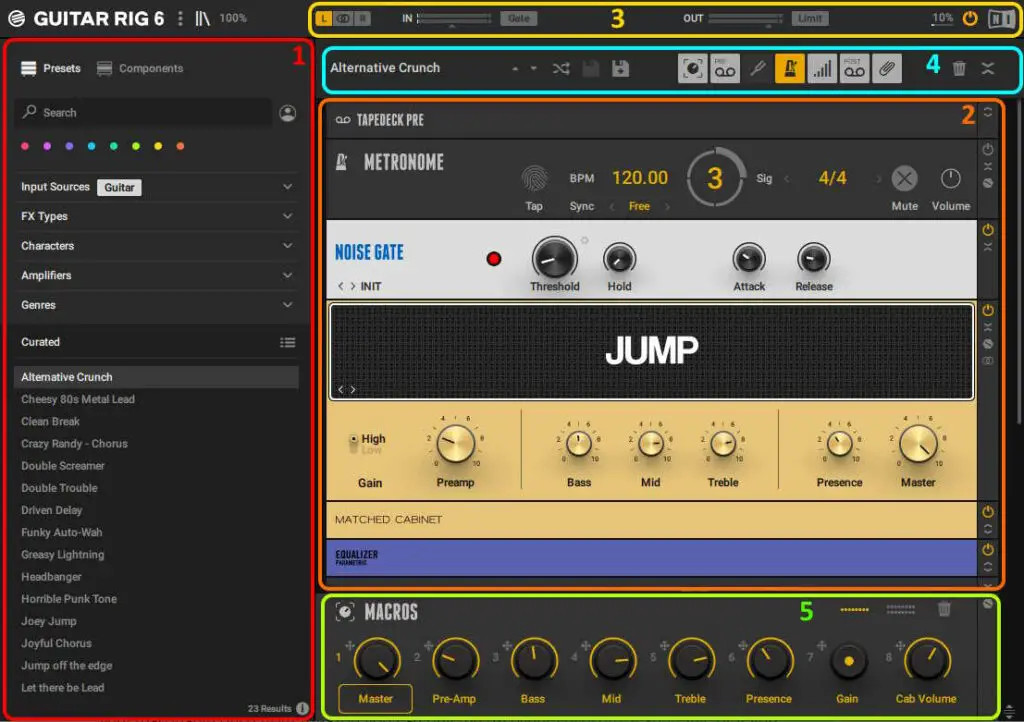Click the next metronome sync arrow
The image size is (1024, 722).
(x=667, y=206)
